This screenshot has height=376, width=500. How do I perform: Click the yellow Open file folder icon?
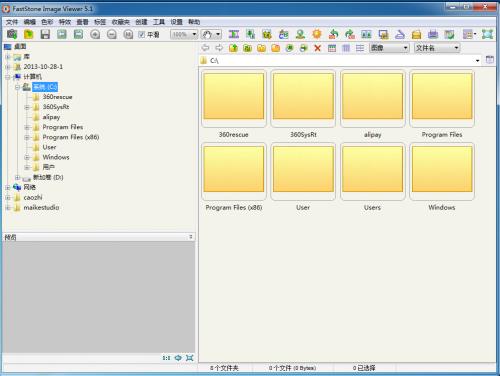coord(29,34)
